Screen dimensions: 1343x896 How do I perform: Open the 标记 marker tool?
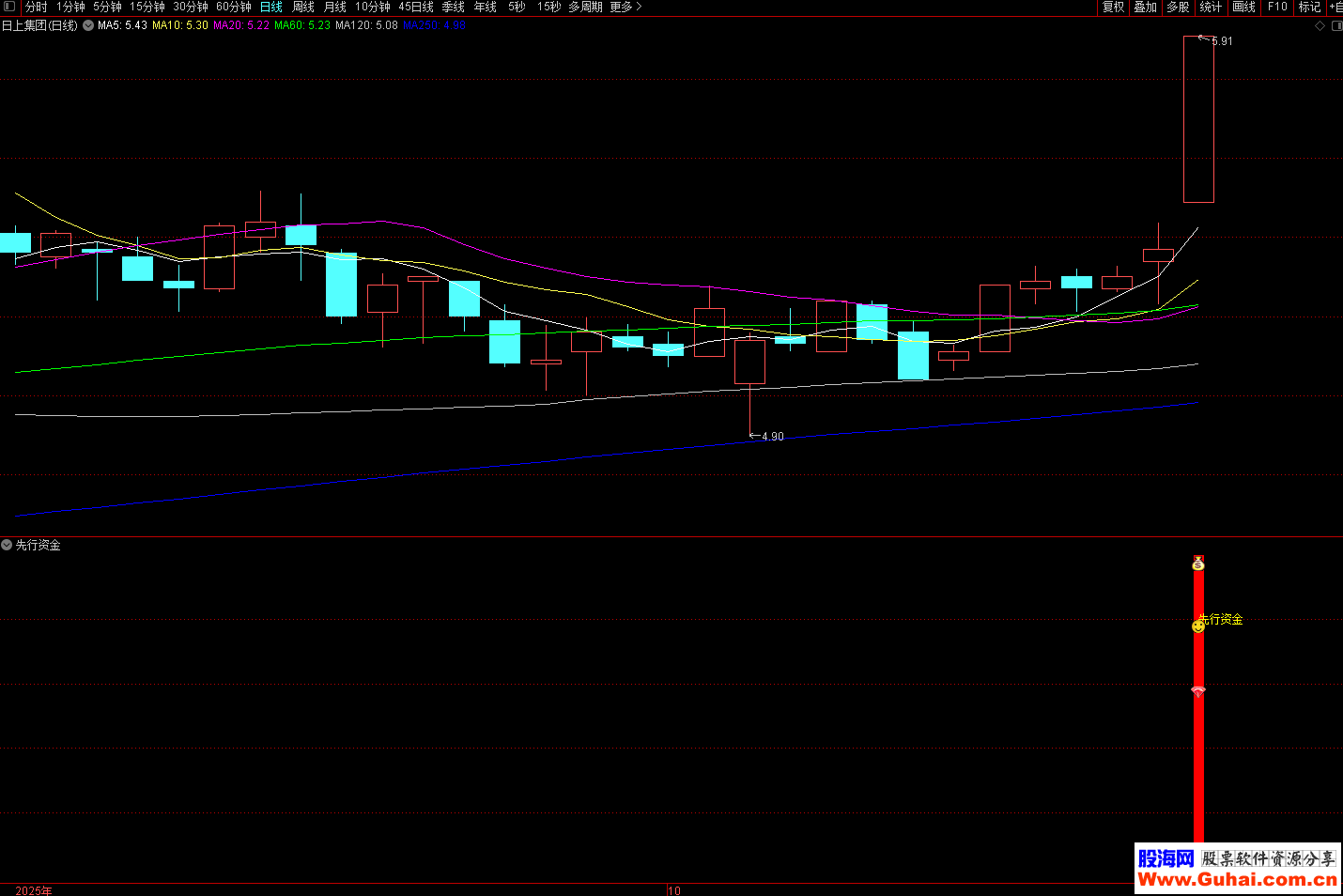pyautogui.click(x=1309, y=7)
